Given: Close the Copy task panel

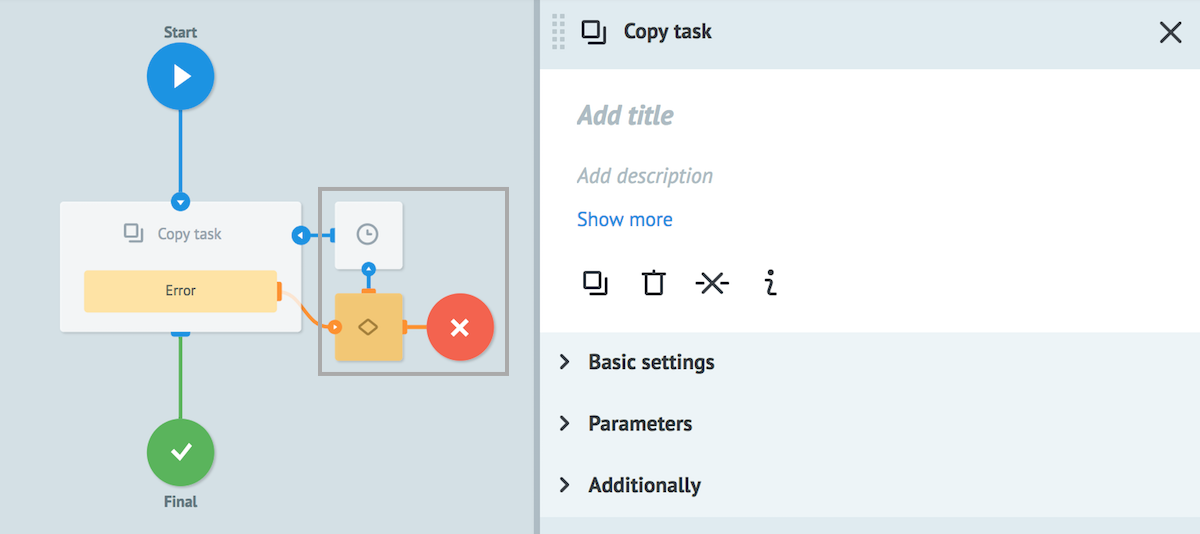Looking at the screenshot, I should pyautogui.click(x=1170, y=33).
